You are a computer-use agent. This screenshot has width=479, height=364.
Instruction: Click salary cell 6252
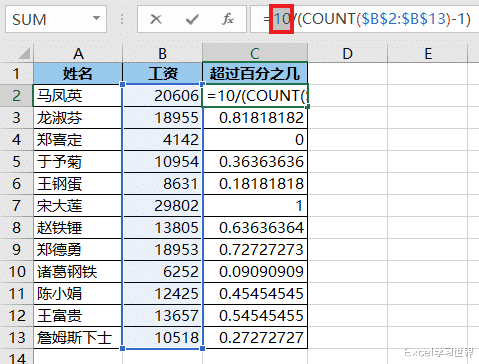[x=162, y=272]
